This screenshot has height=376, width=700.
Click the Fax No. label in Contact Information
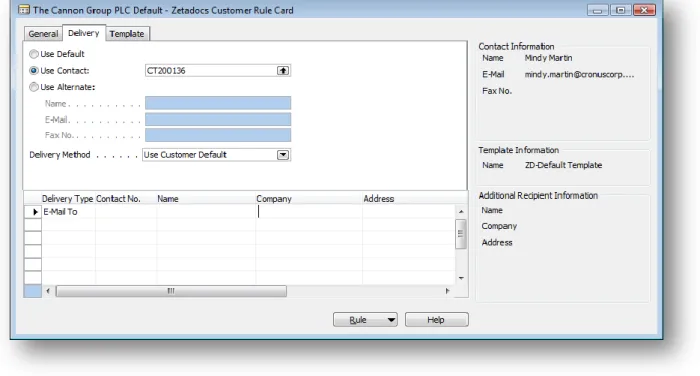click(497, 91)
